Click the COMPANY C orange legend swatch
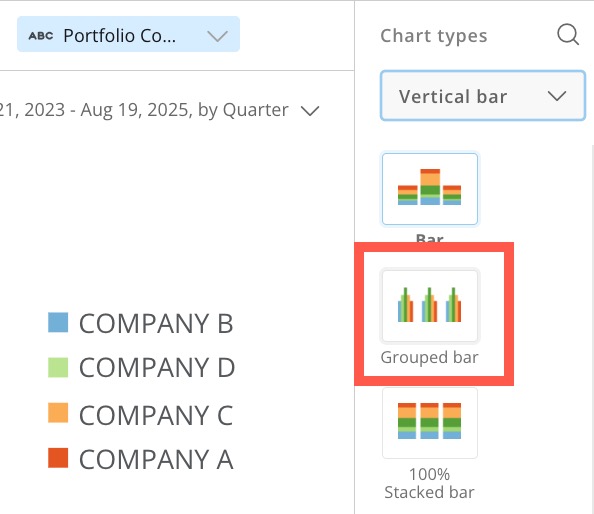 [58, 412]
